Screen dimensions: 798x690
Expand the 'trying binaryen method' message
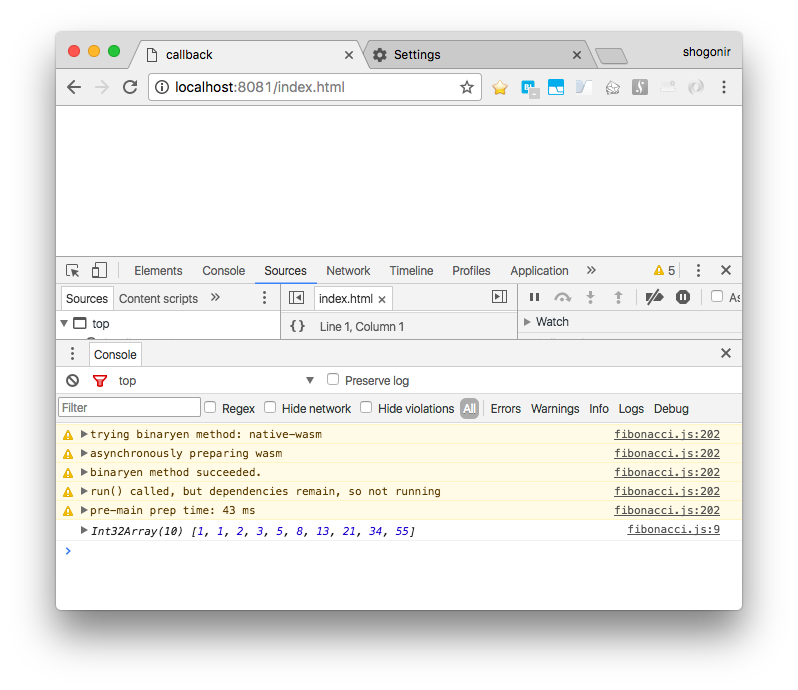click(84, 434)
